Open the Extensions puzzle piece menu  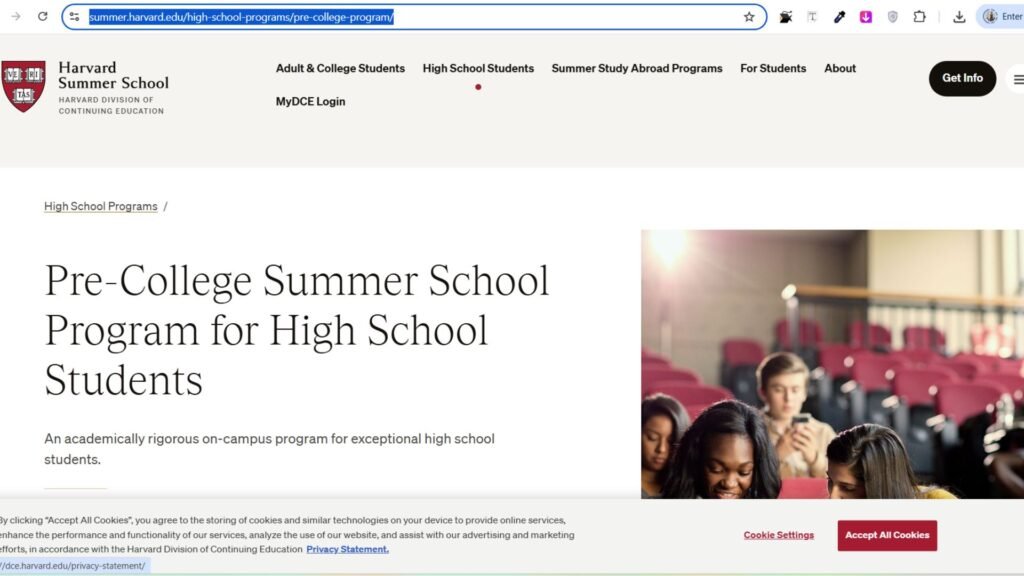tap(919, 17)
